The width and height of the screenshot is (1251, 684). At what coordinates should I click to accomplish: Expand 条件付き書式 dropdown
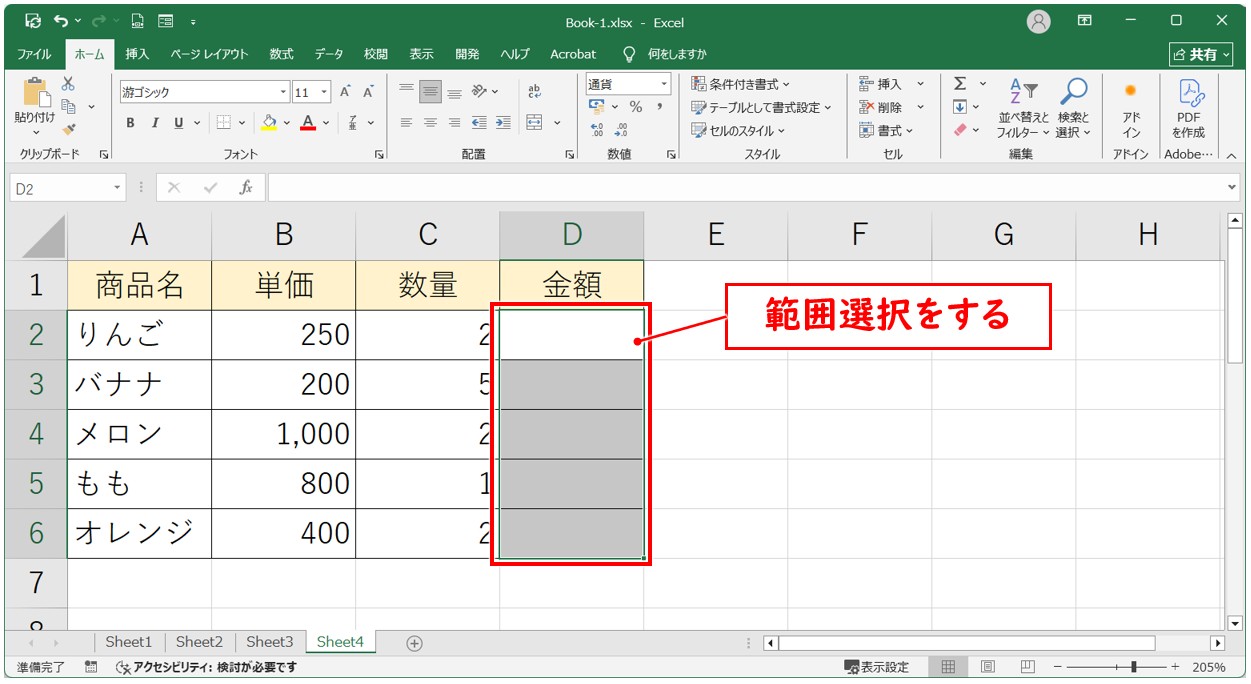pos(741,84)
